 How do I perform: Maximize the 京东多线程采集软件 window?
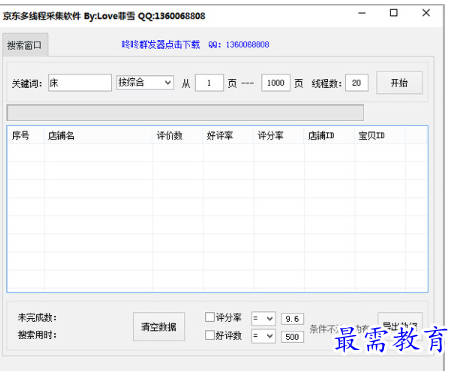(x=394, y=13)
